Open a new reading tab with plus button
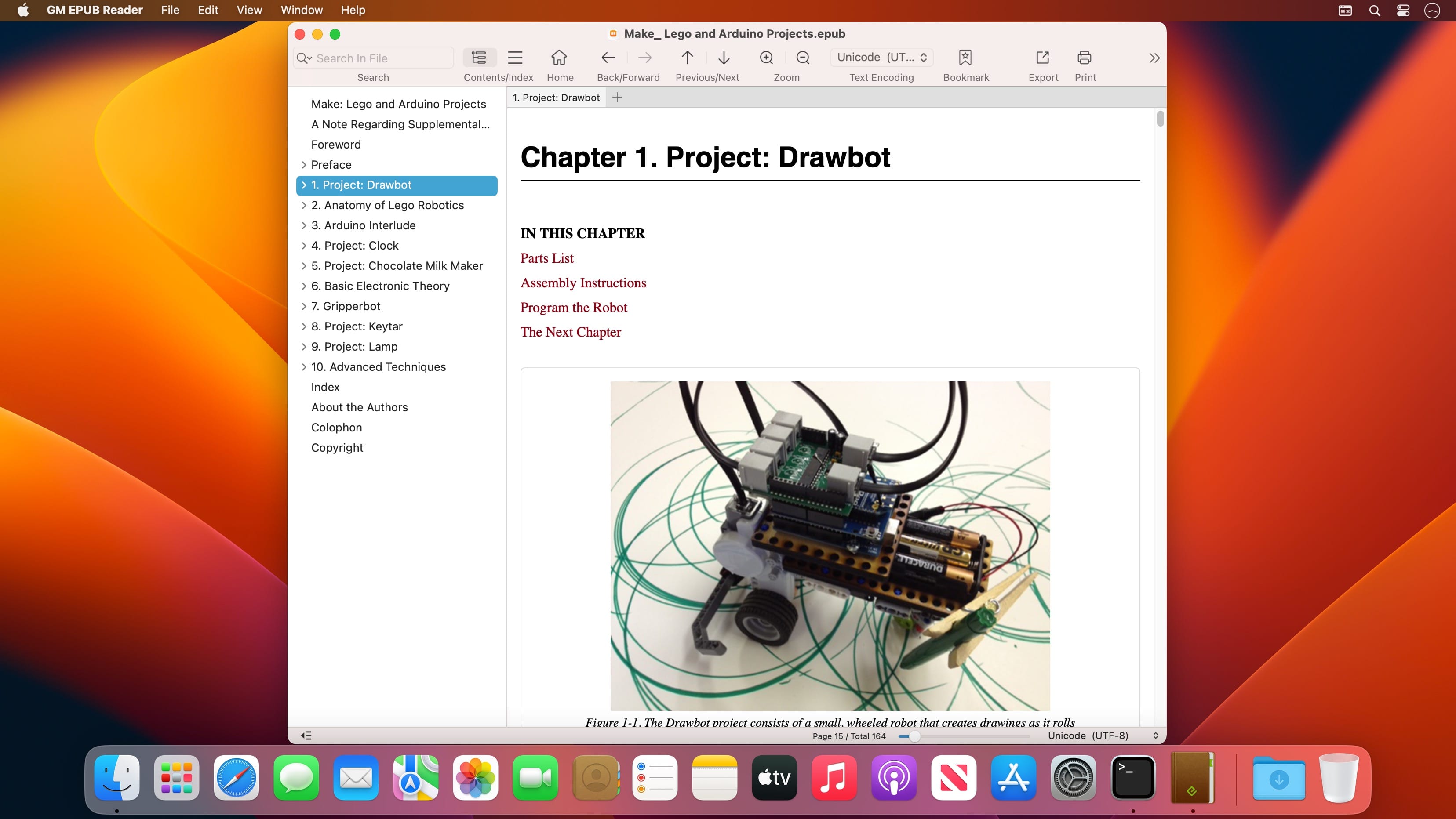Image resolution: width=1456 pixels, height=819 pixels. click(x=617, y=97)
